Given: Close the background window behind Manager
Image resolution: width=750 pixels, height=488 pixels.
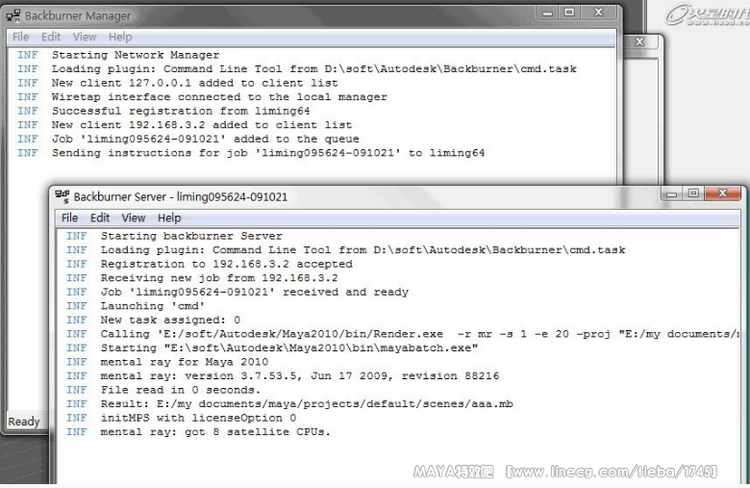Looking at the screenshot, I should pos(640,42).
